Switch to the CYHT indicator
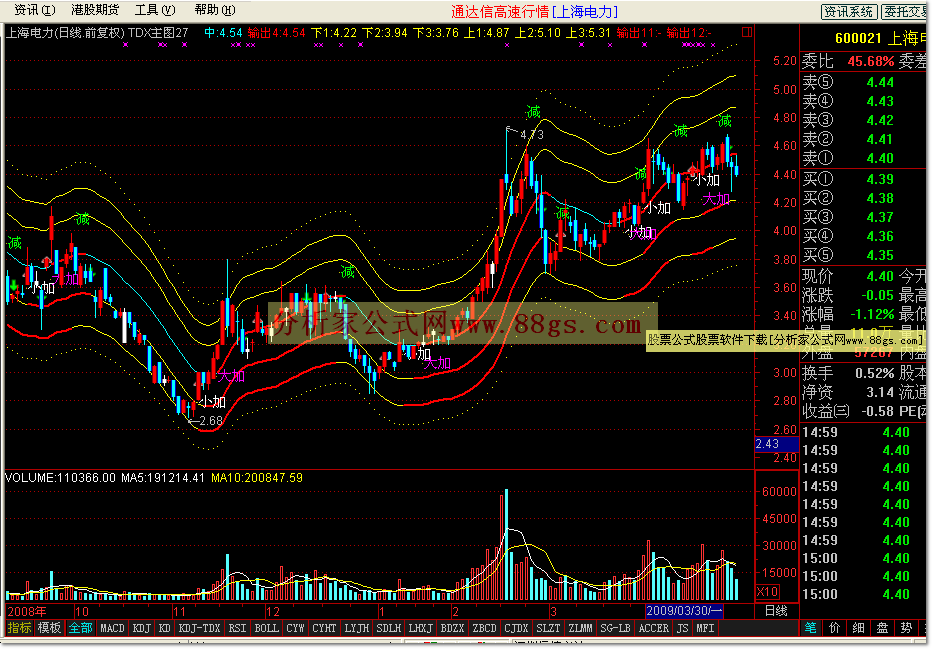 point(324,628)
